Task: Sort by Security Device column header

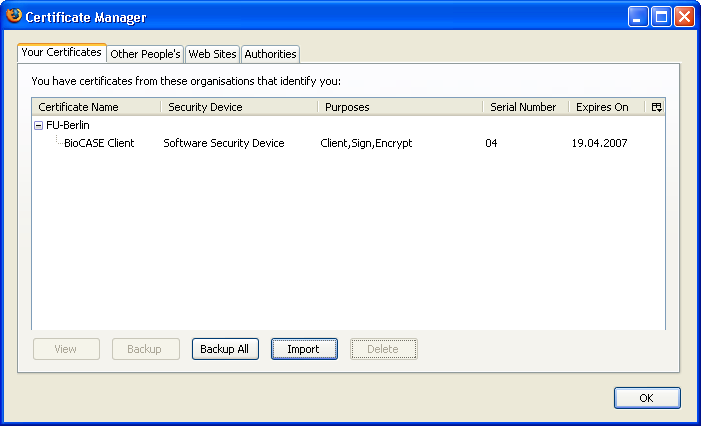Action: click(238, 107)
